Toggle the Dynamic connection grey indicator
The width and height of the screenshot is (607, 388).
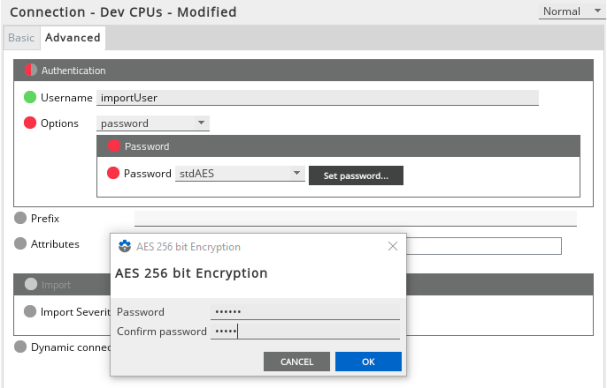pyautogui.click(x=20, y=347)
